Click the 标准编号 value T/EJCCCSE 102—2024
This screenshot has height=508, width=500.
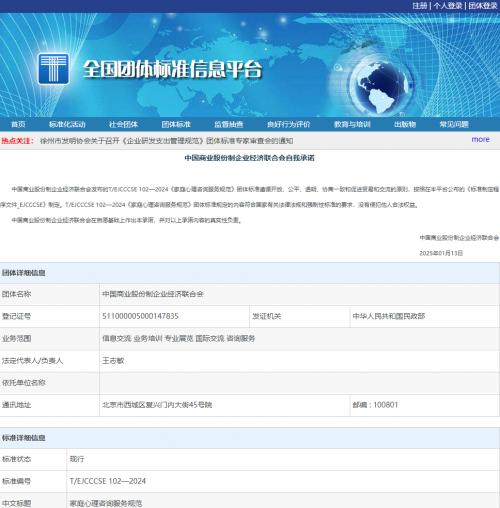pyautogui.click(x=108, y=481)
